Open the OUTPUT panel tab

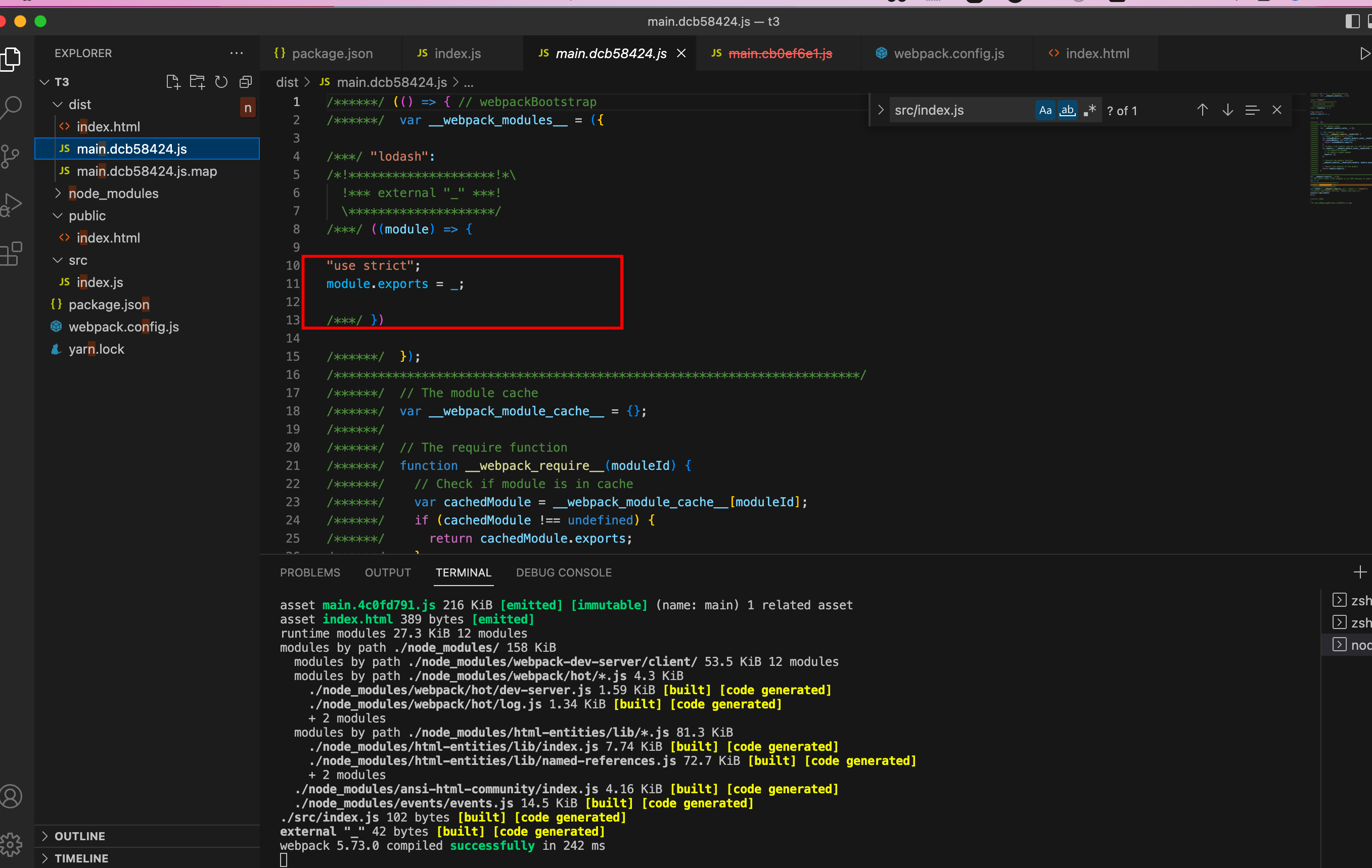coord(387,572)
